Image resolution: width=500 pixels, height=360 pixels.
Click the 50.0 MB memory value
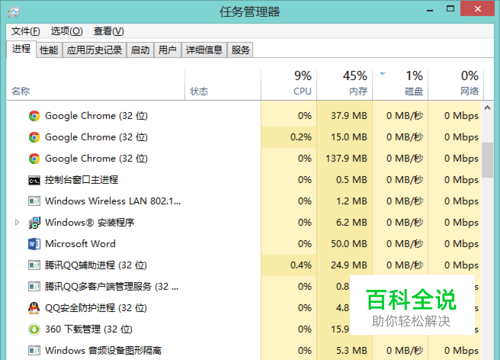(349, 244)
